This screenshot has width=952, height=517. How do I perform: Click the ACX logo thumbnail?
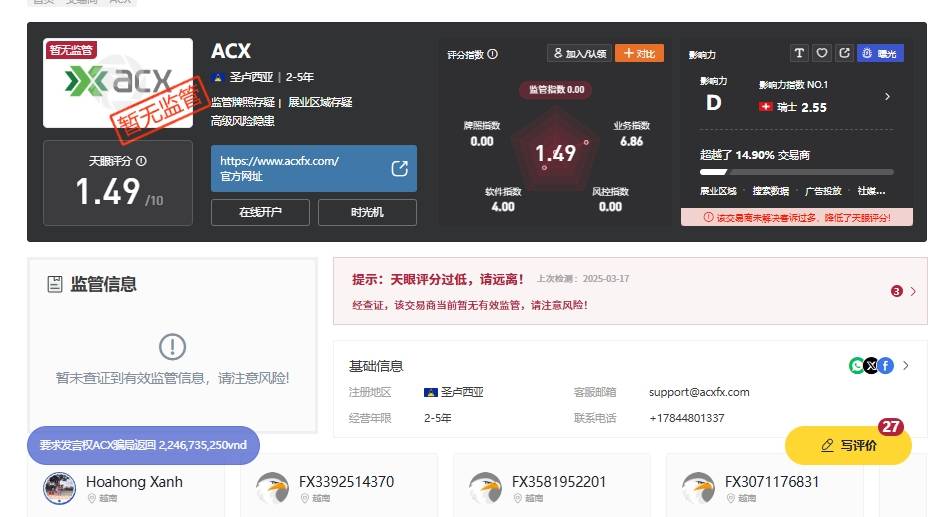[118, 83]
